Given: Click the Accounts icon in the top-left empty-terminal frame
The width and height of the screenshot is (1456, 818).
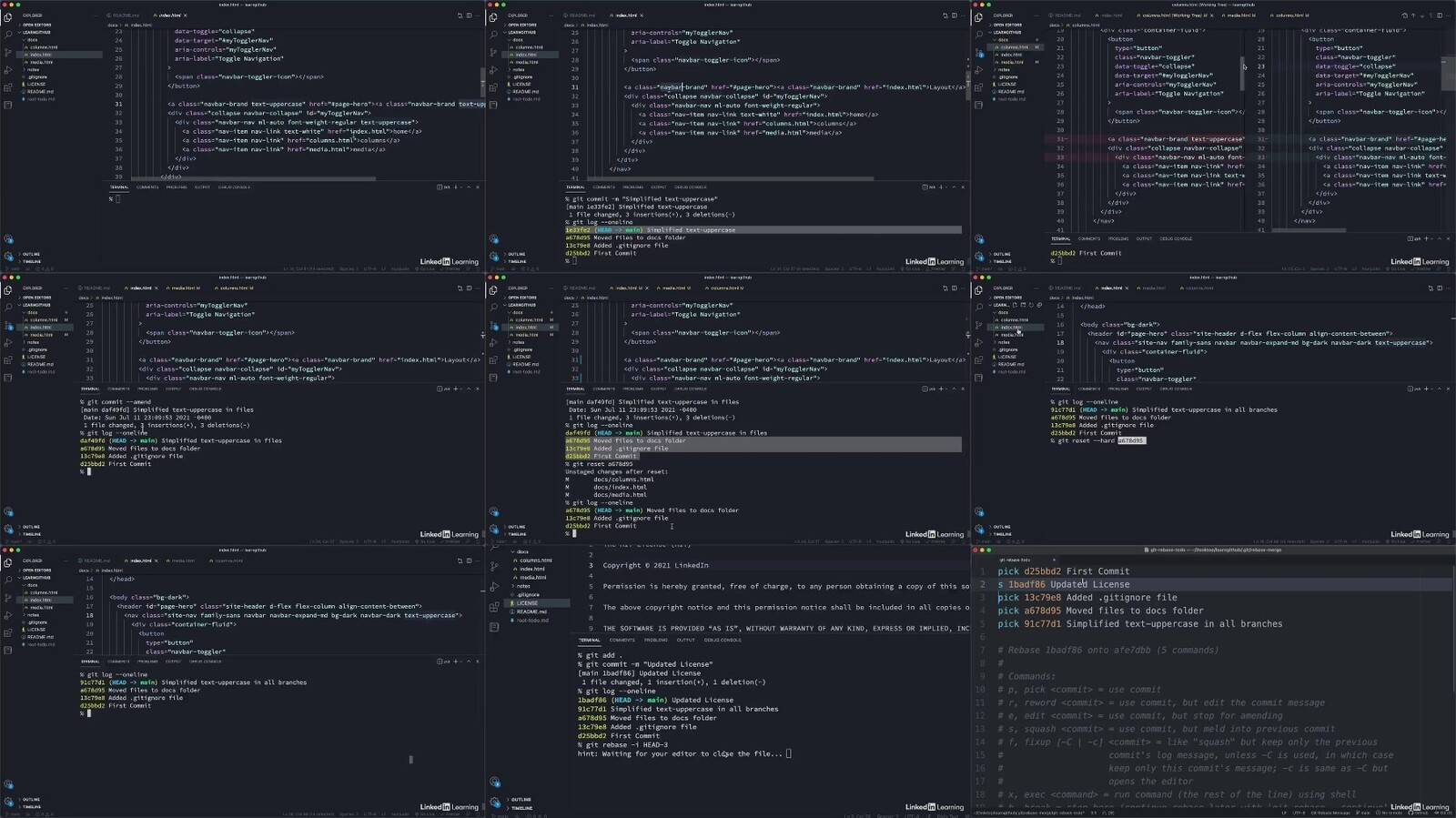Looking at the screenshot, I should click(x=8, y=240).
